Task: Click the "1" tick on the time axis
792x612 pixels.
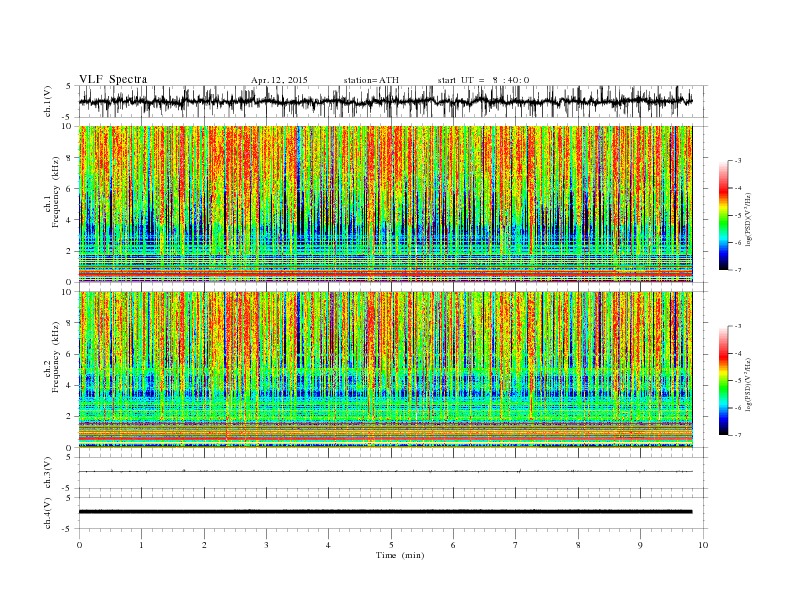Action: (x=141, y=545)
